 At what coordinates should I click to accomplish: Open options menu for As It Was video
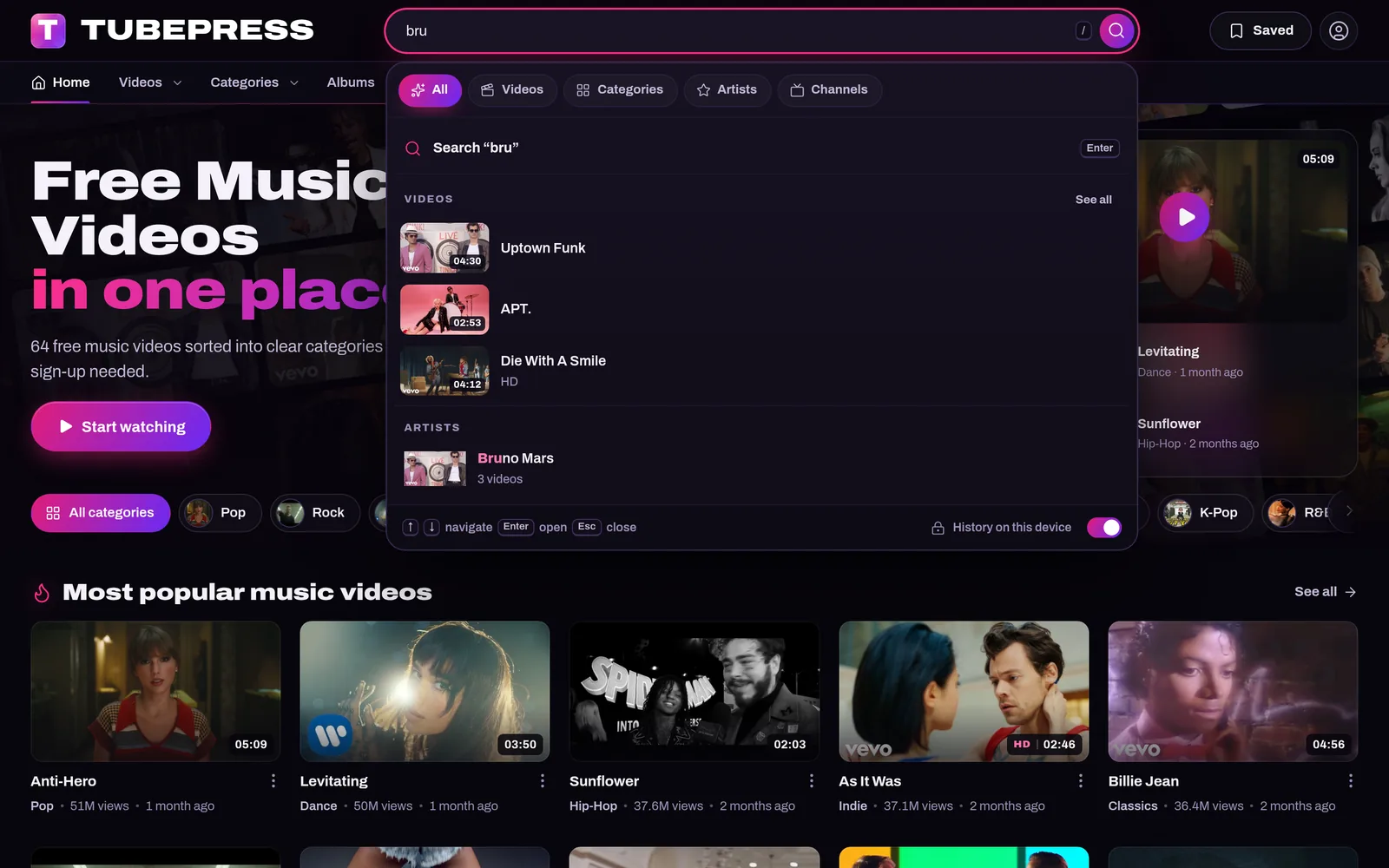(x=1081, y=781)
